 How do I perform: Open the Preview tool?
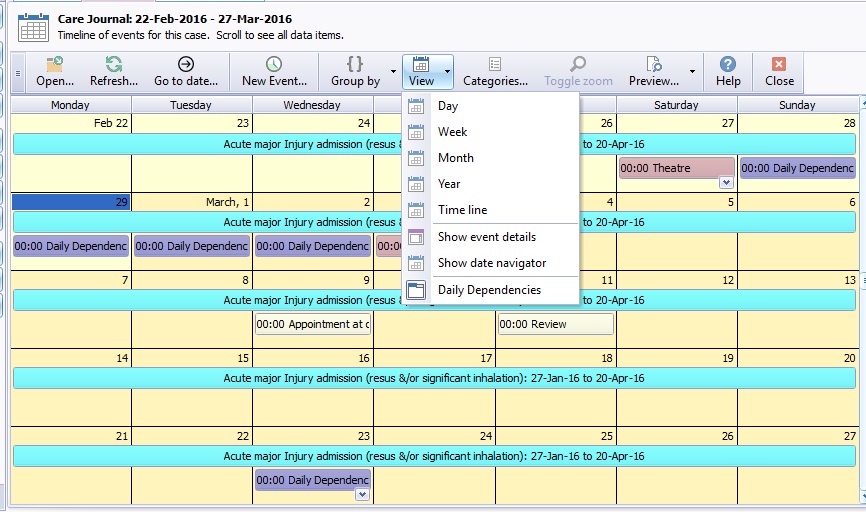[x=654, y=72]
